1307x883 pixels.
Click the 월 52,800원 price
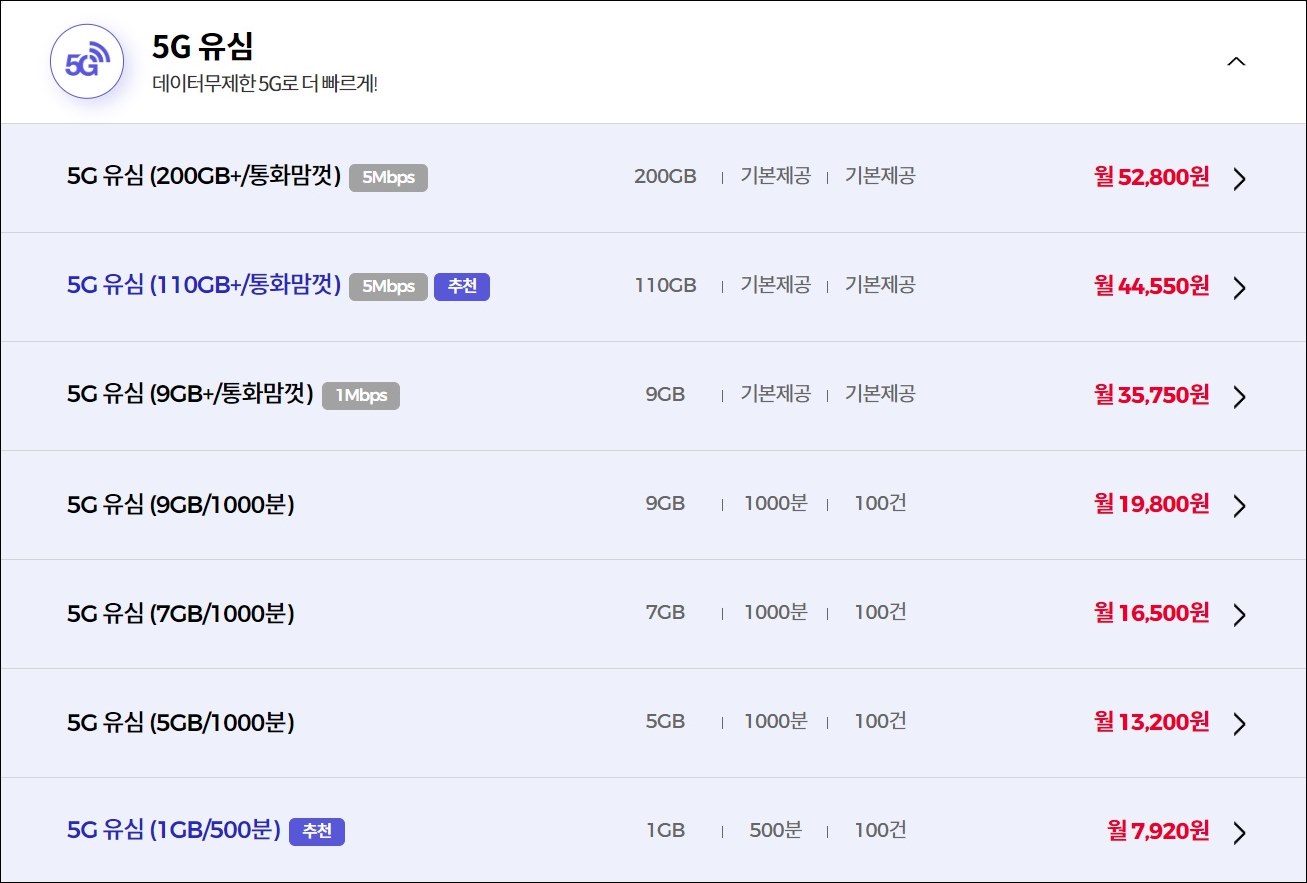pyautogui.click(x=1152, y=177)
